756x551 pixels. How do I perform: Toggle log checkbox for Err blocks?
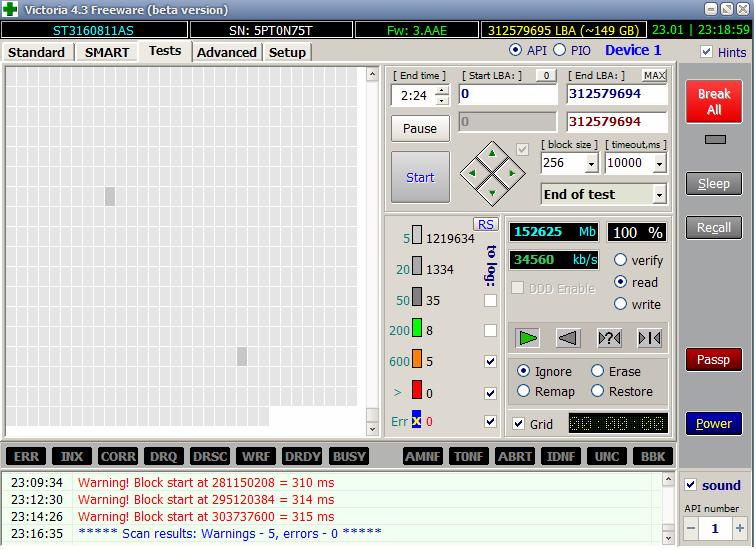coord(490,421)
